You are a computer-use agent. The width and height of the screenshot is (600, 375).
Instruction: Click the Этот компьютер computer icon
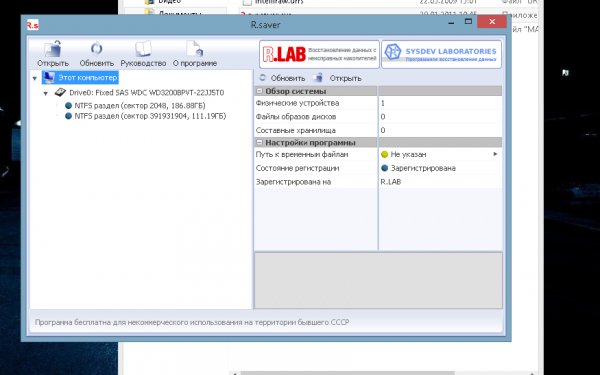click(x=49, y=78)
